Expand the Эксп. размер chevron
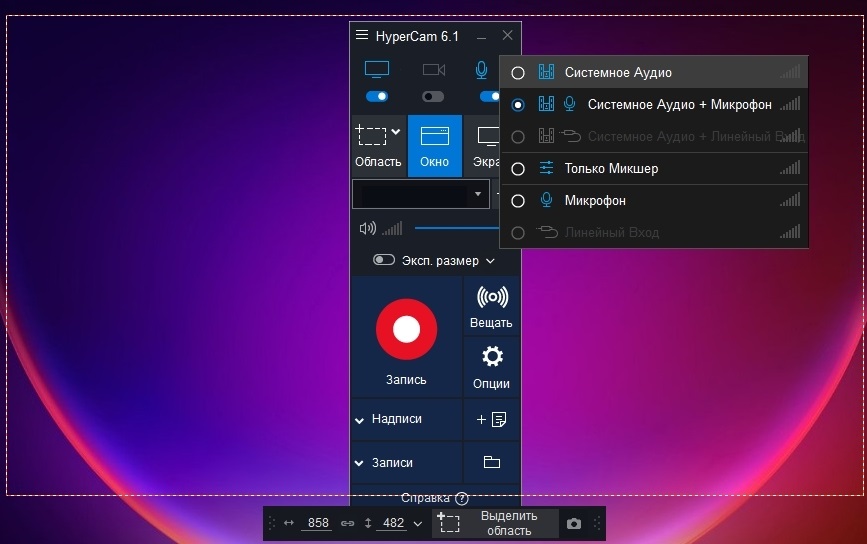This screenshot has height=544, width=867. (490, 261)
